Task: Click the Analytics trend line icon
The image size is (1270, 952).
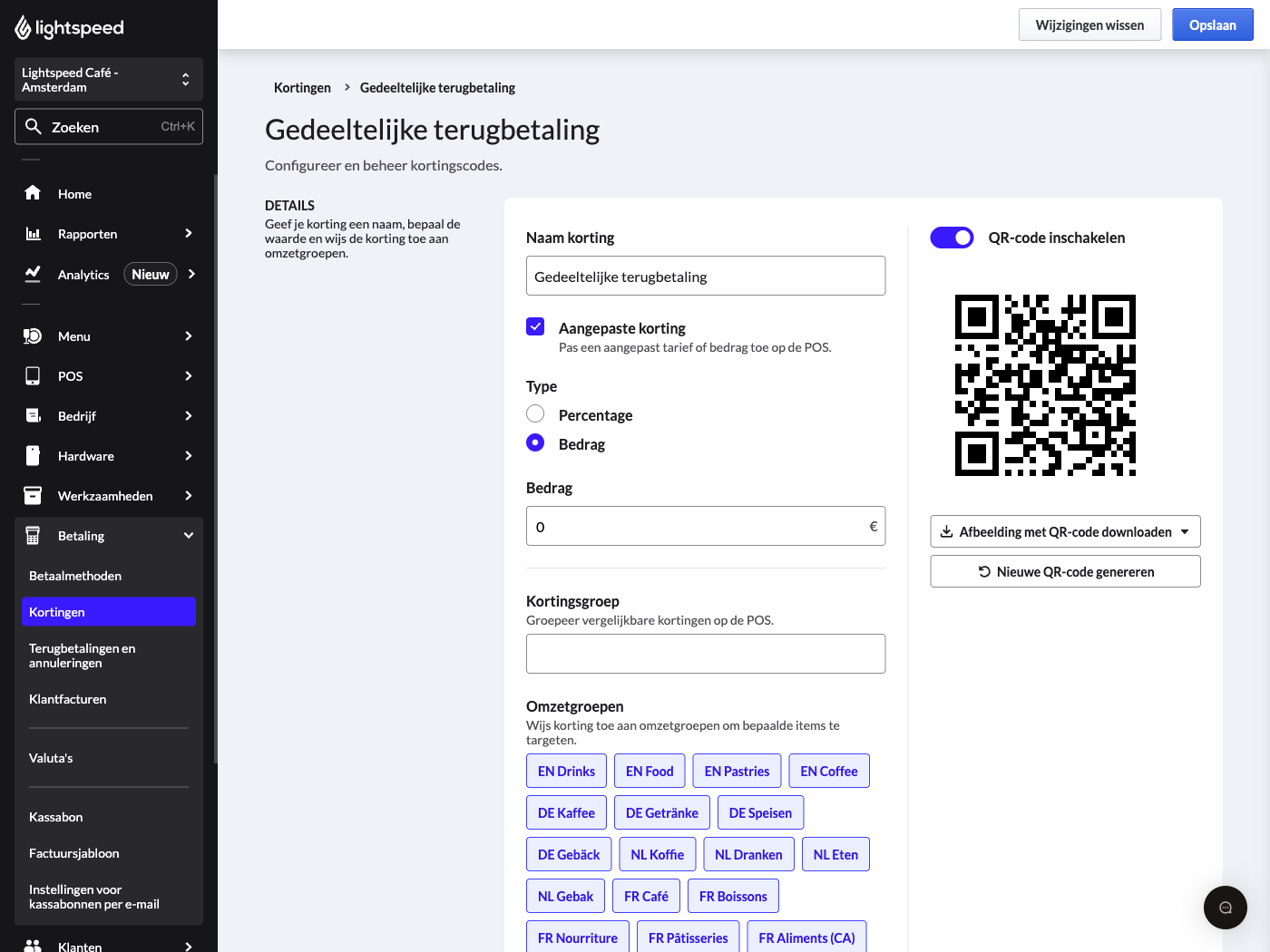Action: pyautogui.click(x=33, y=273)
